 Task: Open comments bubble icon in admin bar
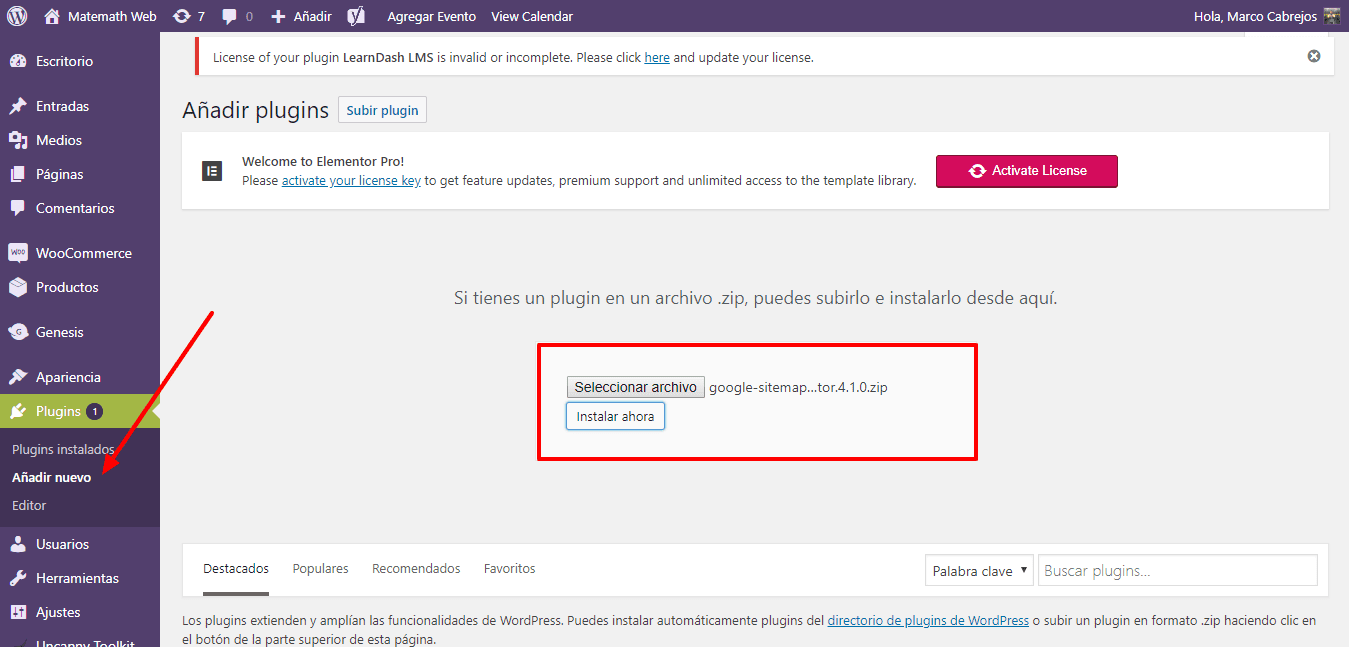point(230,16)
